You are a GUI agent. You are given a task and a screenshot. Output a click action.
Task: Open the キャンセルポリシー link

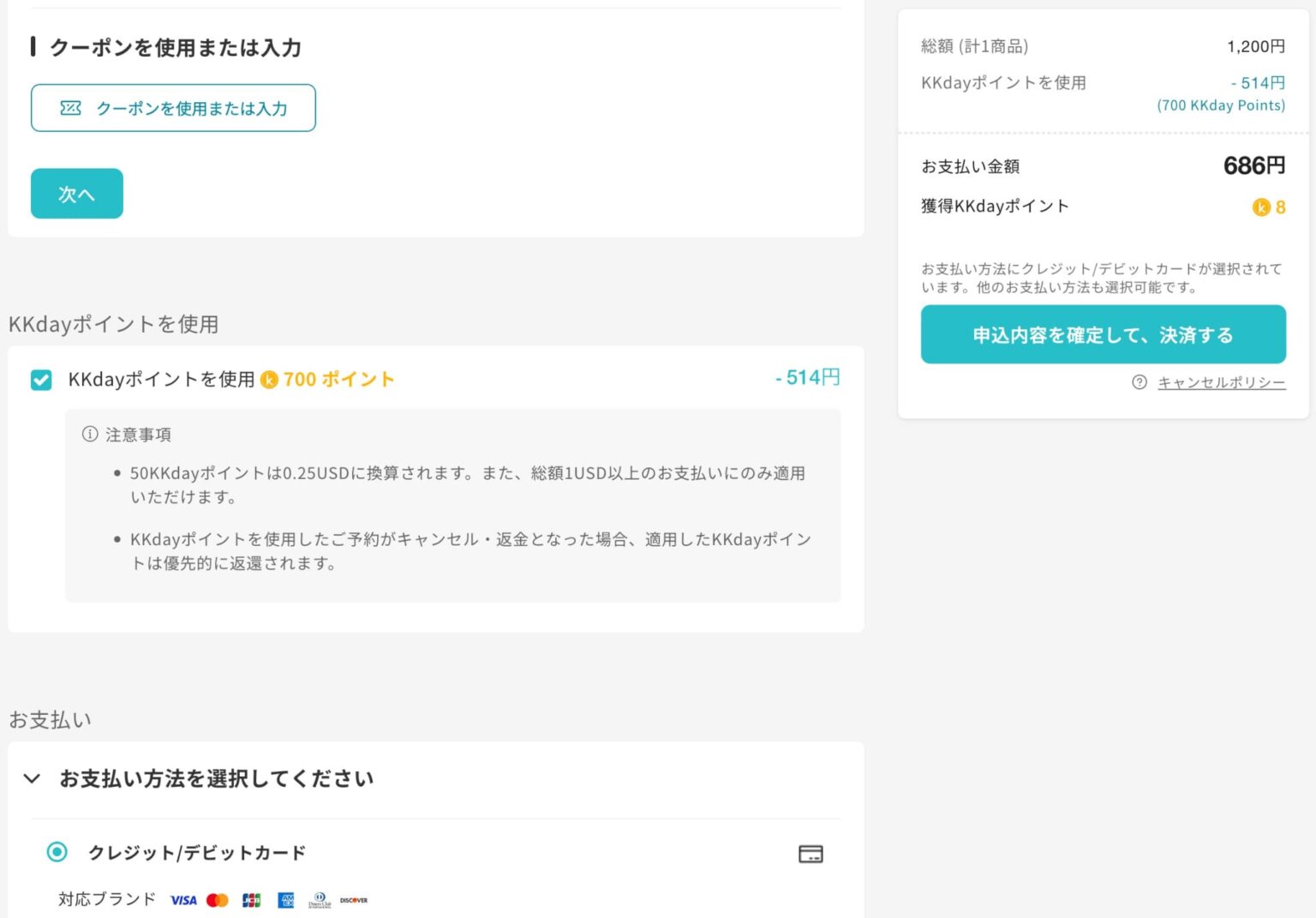click(1221, 383)
